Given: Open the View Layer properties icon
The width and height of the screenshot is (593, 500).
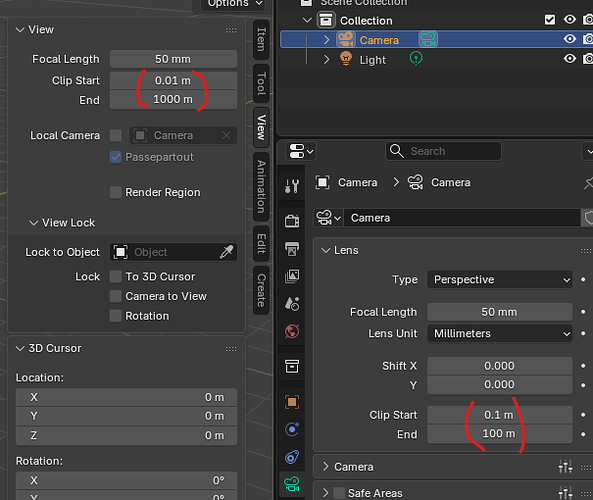Looking at the screenshot, I should (x=292, y=276).
